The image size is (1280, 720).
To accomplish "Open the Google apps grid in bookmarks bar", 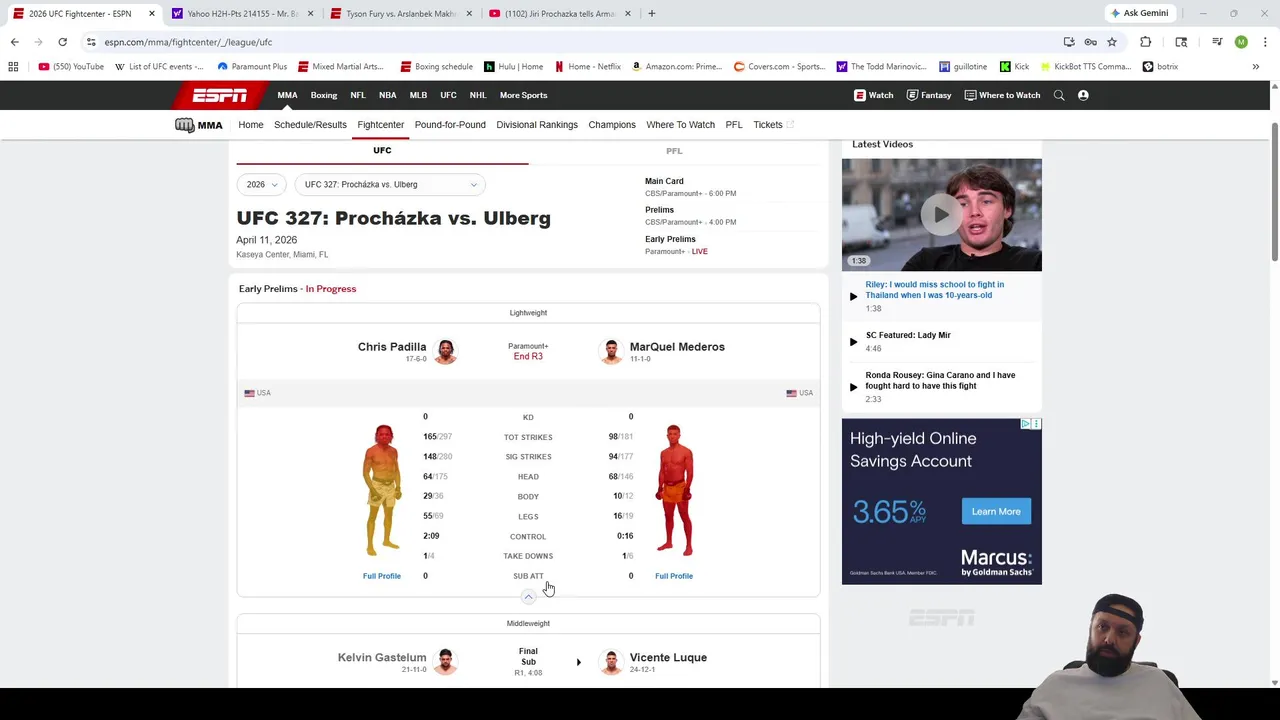I will tap(13, 66).
